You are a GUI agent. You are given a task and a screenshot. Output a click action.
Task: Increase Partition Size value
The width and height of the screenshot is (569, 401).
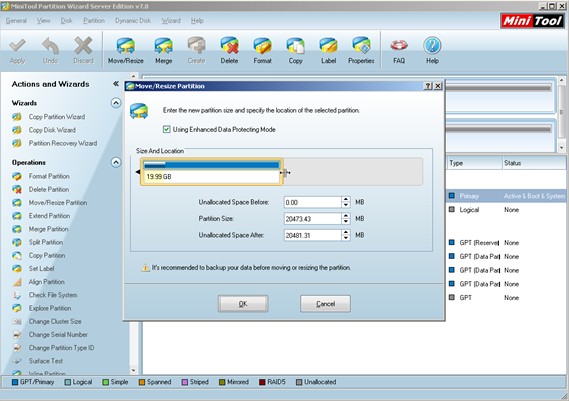(x=346, y=216)
